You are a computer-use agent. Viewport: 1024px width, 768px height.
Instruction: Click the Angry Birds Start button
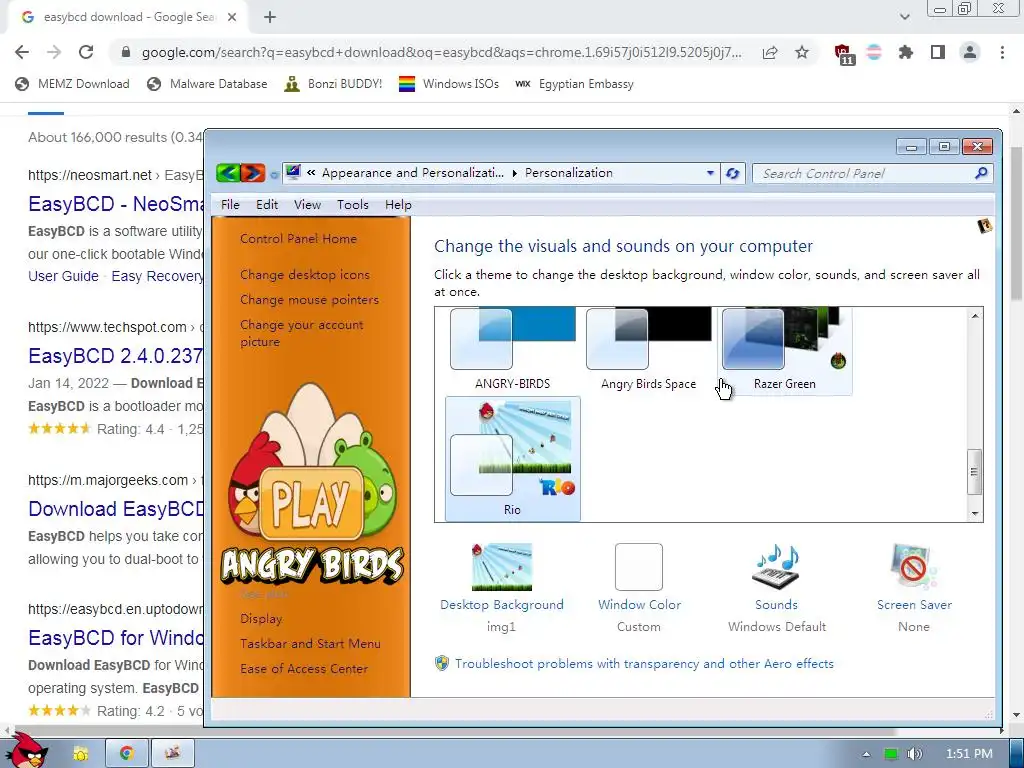(27, 750)
